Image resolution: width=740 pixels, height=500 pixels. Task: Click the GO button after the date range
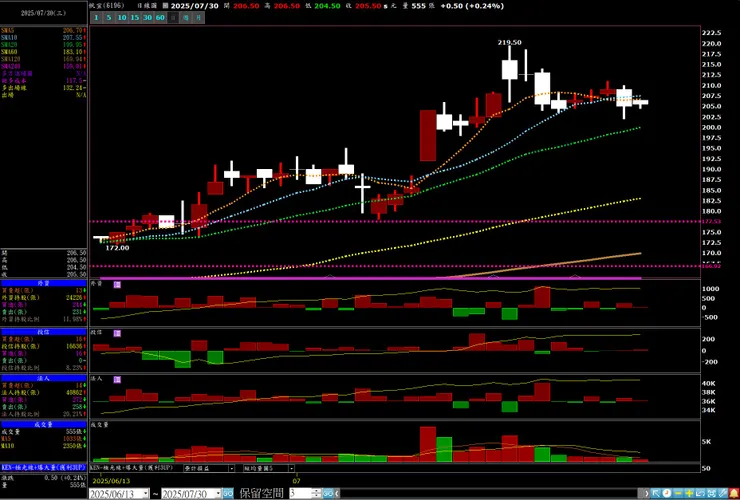[228, 494]
